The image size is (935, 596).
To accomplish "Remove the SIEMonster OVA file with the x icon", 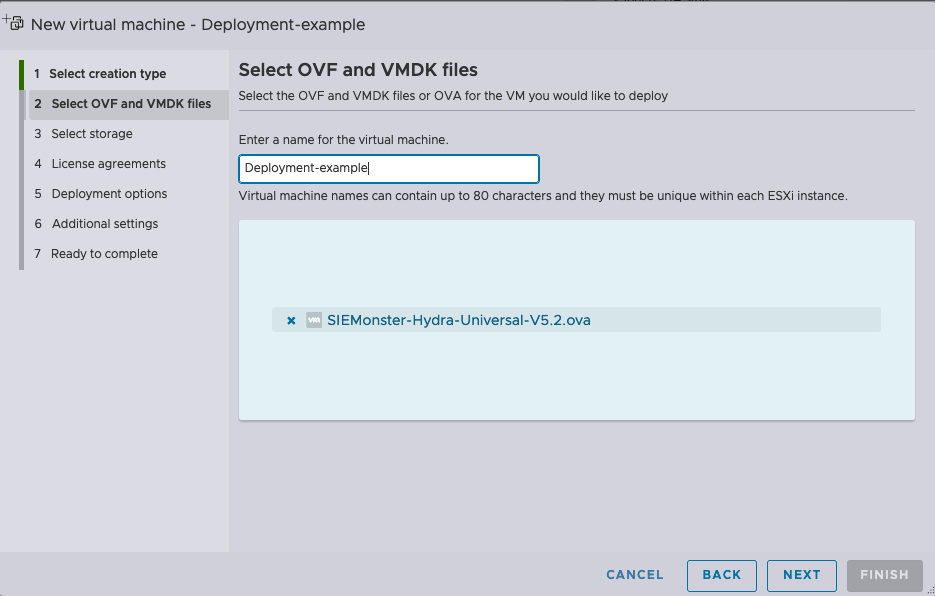I will pyautogui.click(x=291, y=321).
